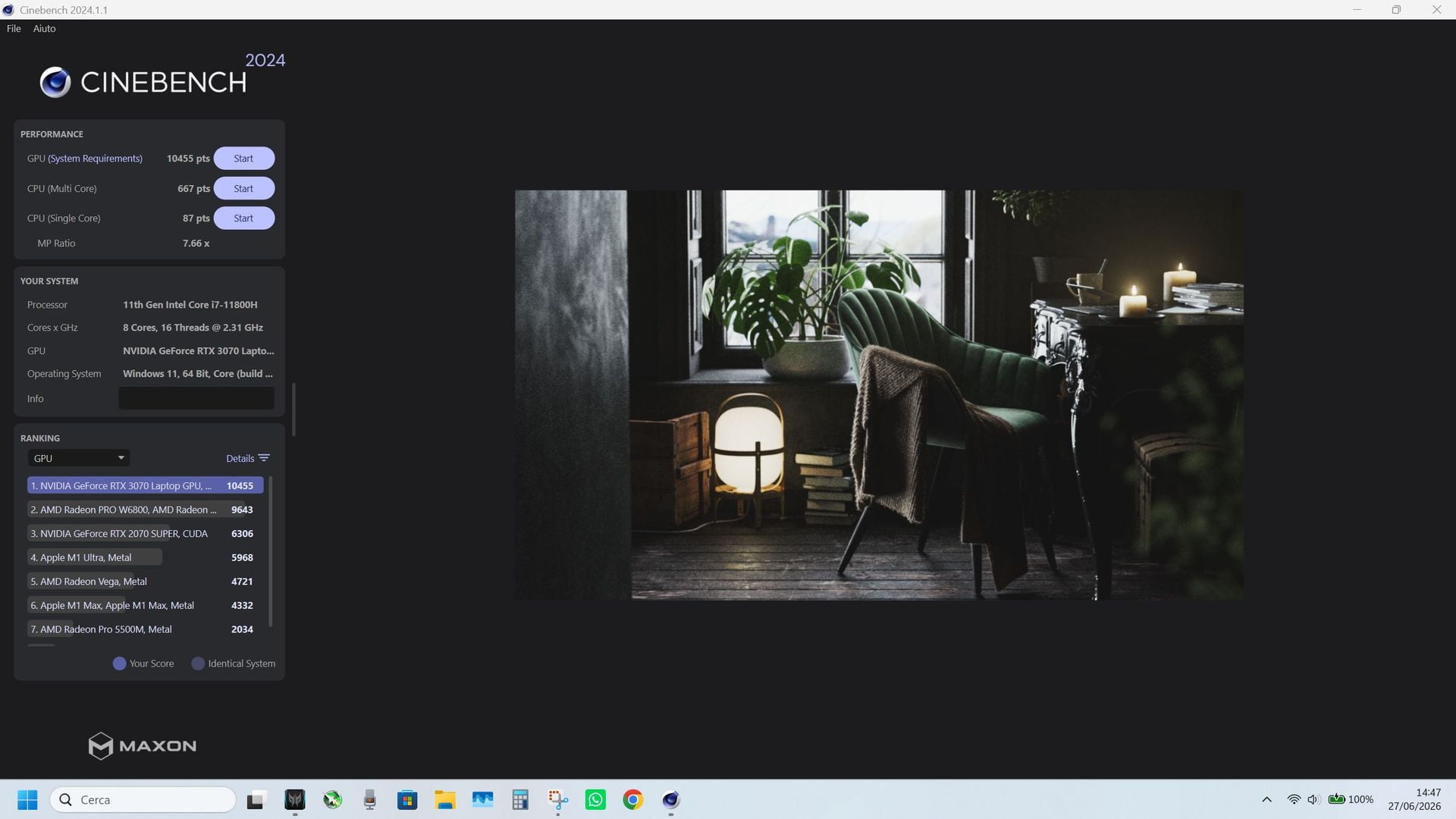Click the battery 100% indicator
This screenshot has width=1456, height=819.
[1351, 800]
